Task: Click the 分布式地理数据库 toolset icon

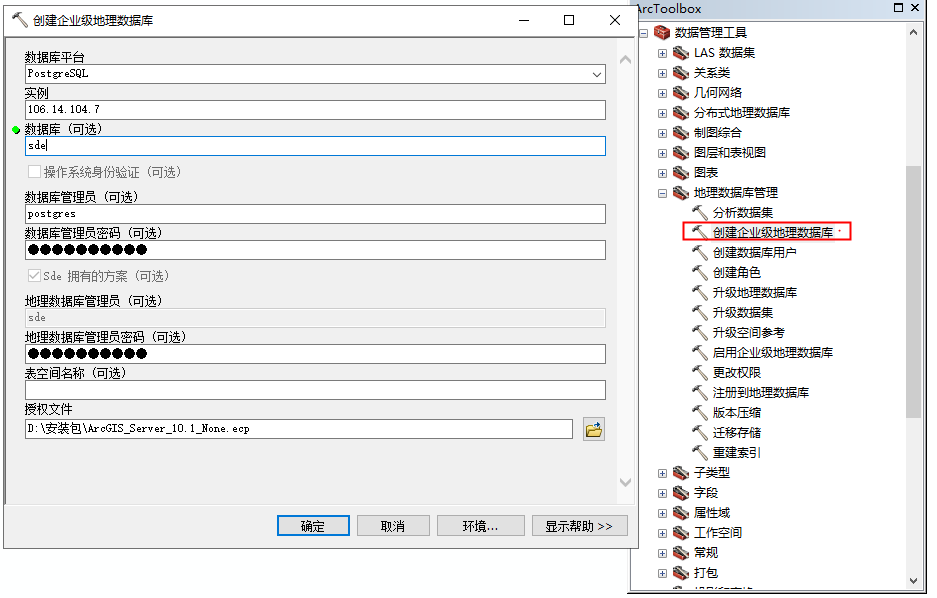Action: tap(681, 113)
